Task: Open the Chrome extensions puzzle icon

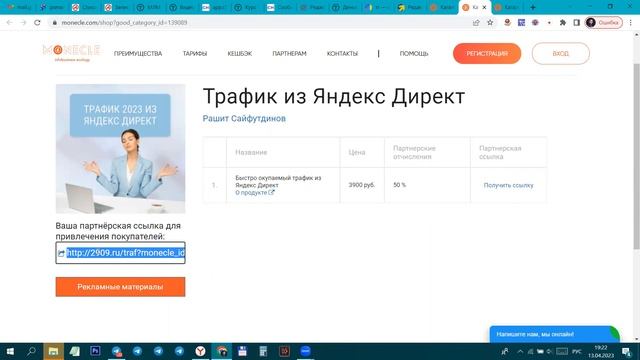Action: pyautogui.click(x=562, y=22)
